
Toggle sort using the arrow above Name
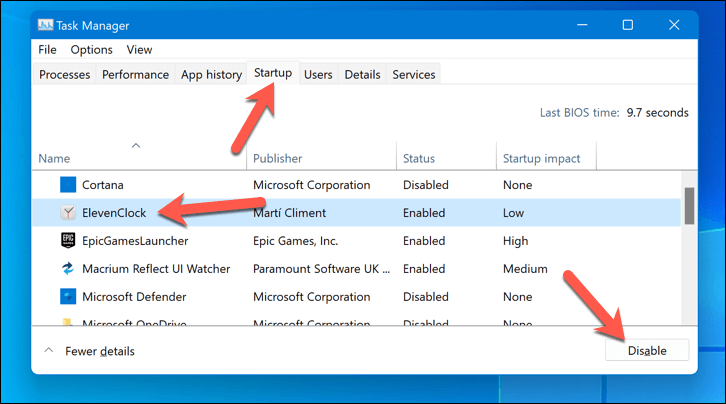click(136, 146)
